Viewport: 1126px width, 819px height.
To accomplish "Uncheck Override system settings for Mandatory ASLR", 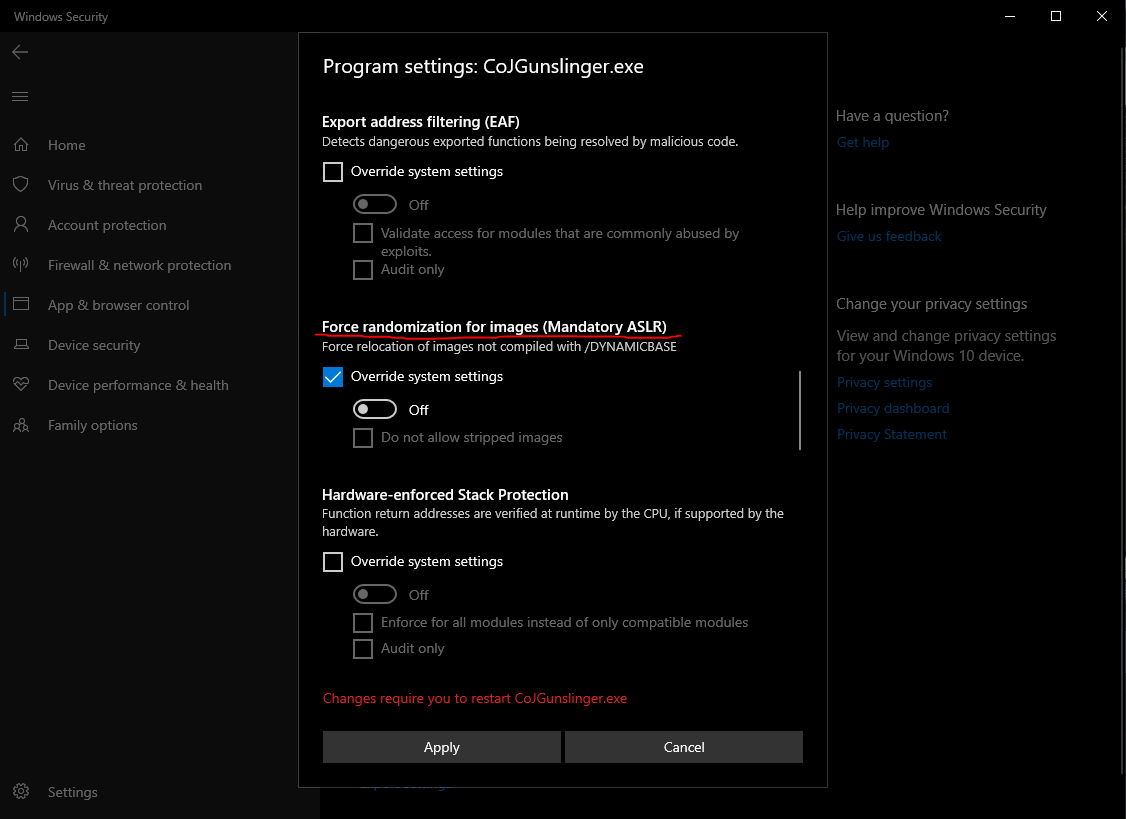I will coord(333,377).
